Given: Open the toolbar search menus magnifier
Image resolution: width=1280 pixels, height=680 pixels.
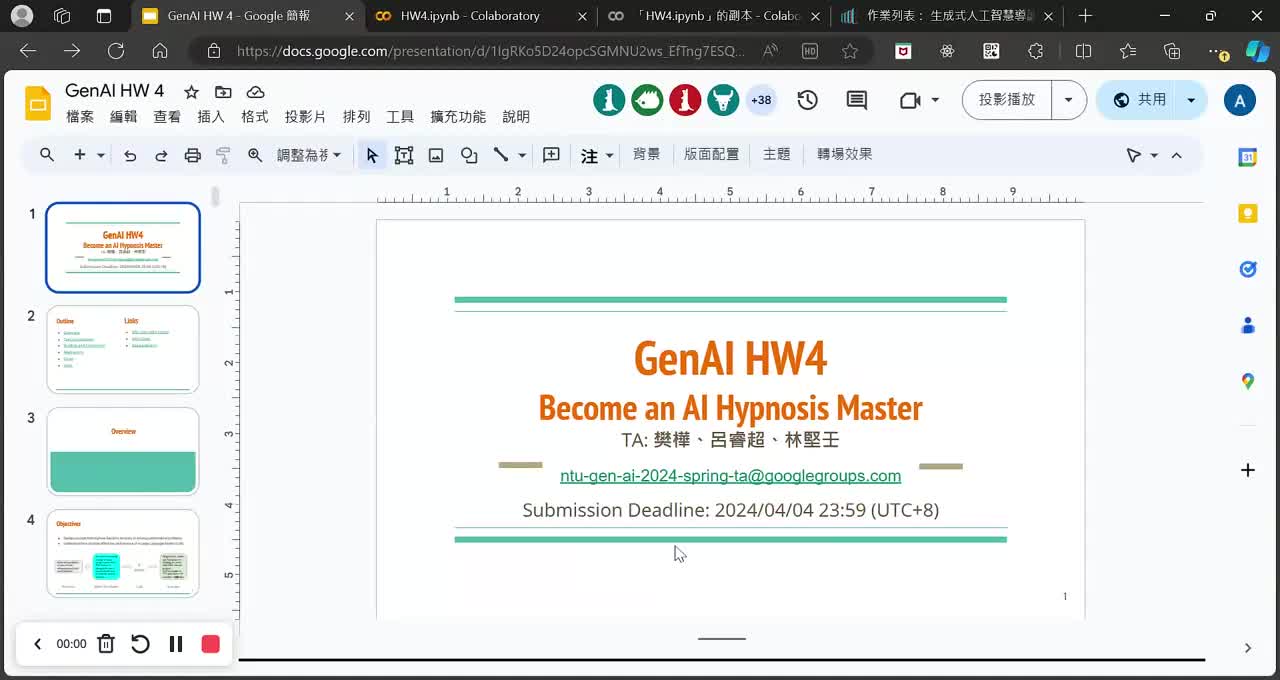Looking at the screenshot, I should (47, 155).
